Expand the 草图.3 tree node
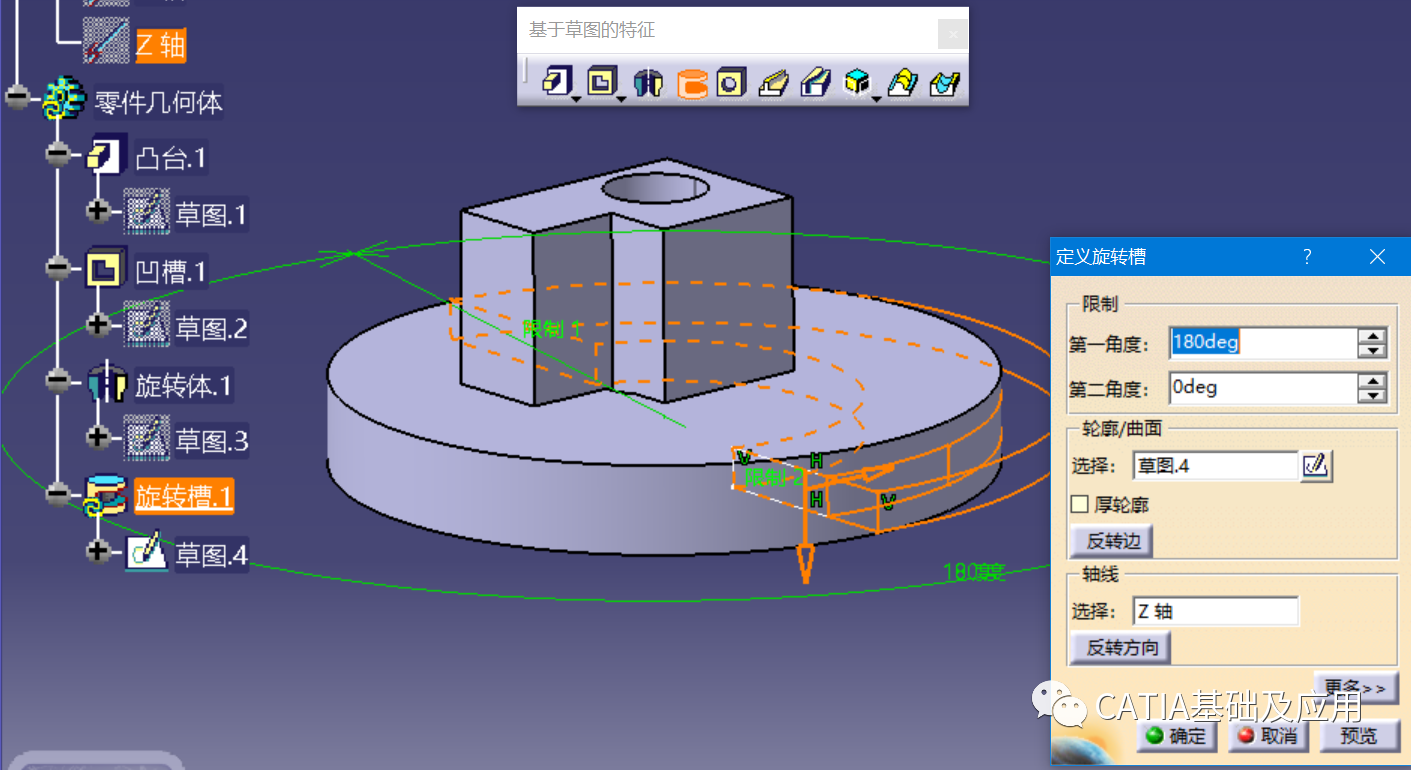This screenshot has width=1411, height=770. point(98,437)
